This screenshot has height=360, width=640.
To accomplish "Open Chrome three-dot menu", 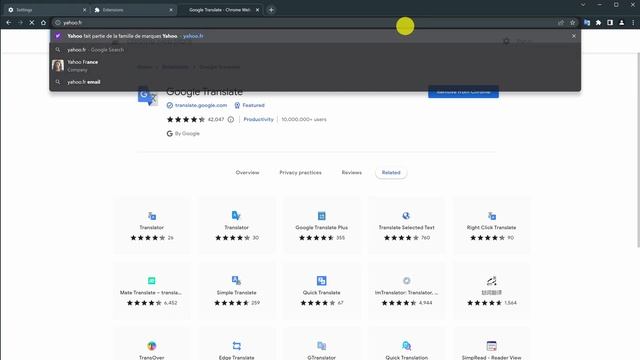I will 633,23.
